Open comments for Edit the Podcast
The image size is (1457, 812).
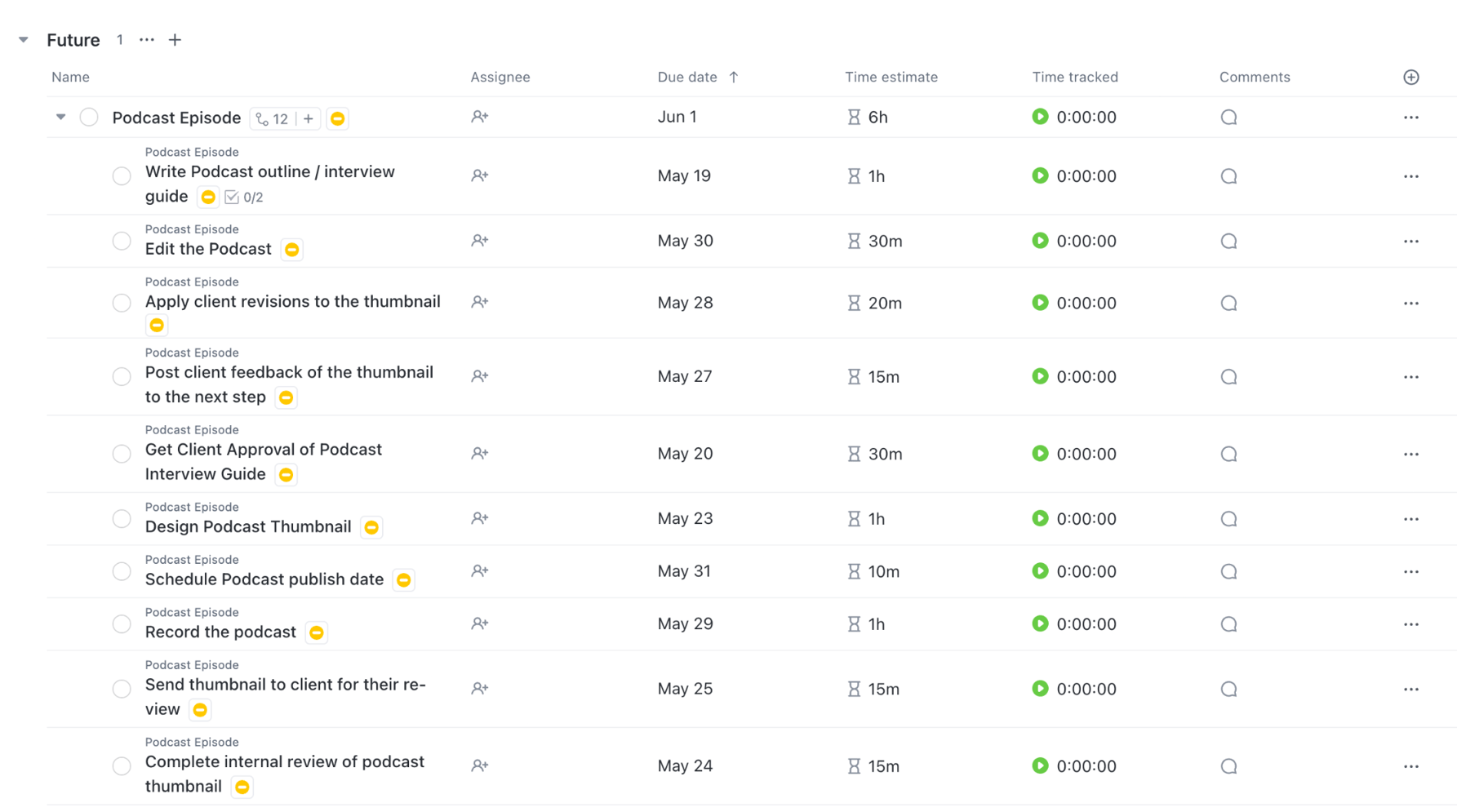(x=1228, y=241)
